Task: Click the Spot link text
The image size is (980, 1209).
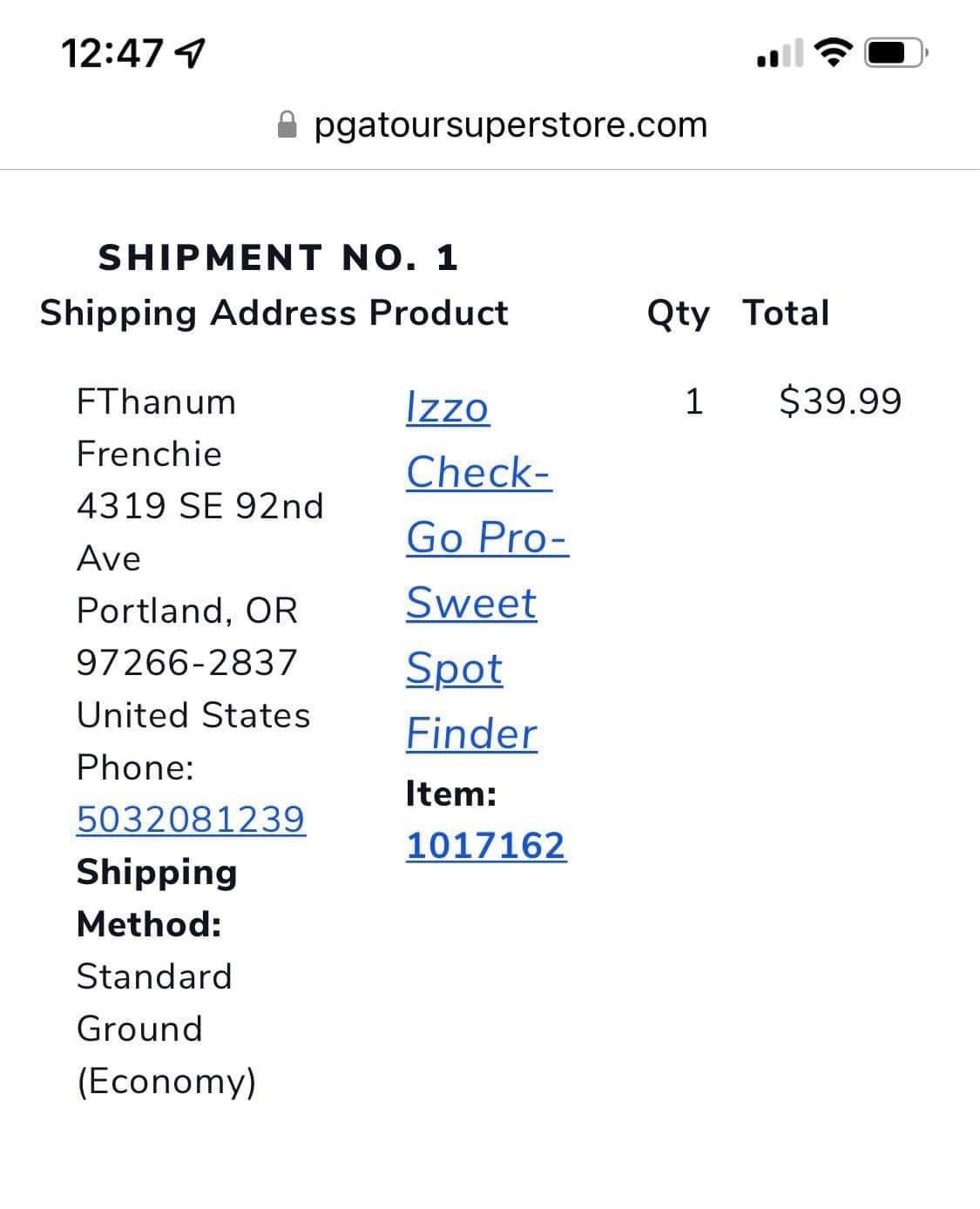Action: [x=454, y=670]
